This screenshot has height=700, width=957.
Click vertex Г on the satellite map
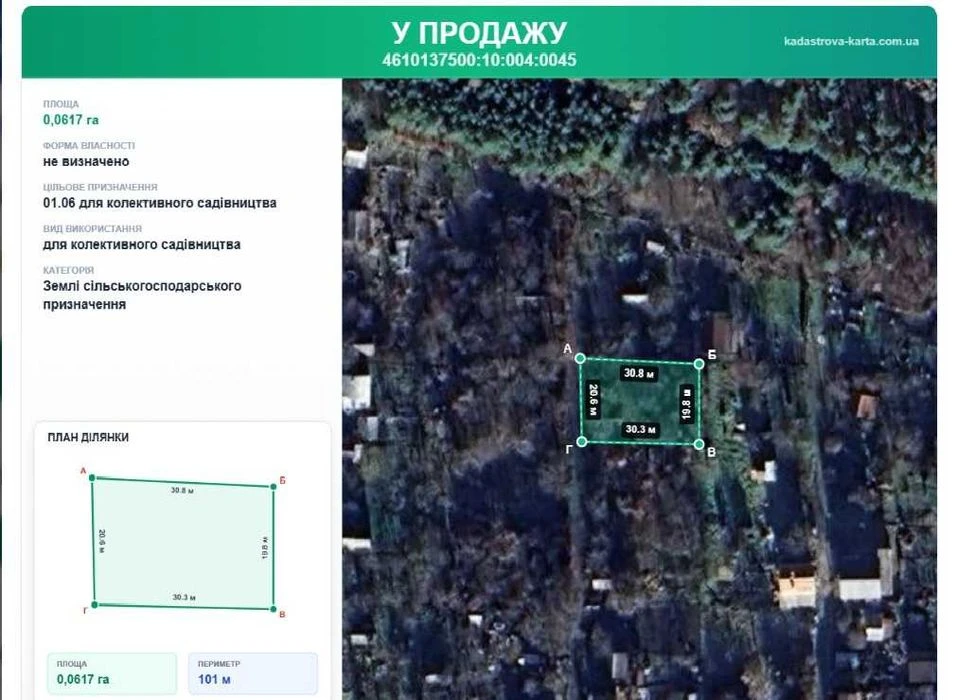(x=582, y=441)
